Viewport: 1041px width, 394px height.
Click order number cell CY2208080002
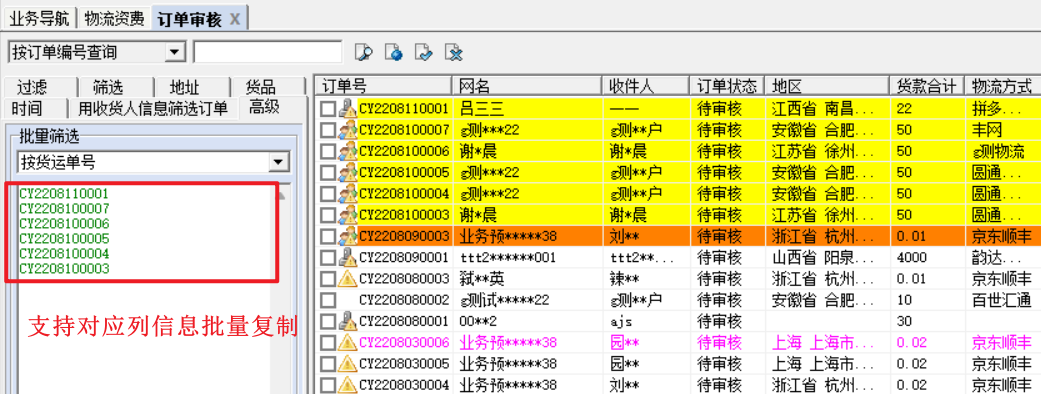tap(404, 300)
